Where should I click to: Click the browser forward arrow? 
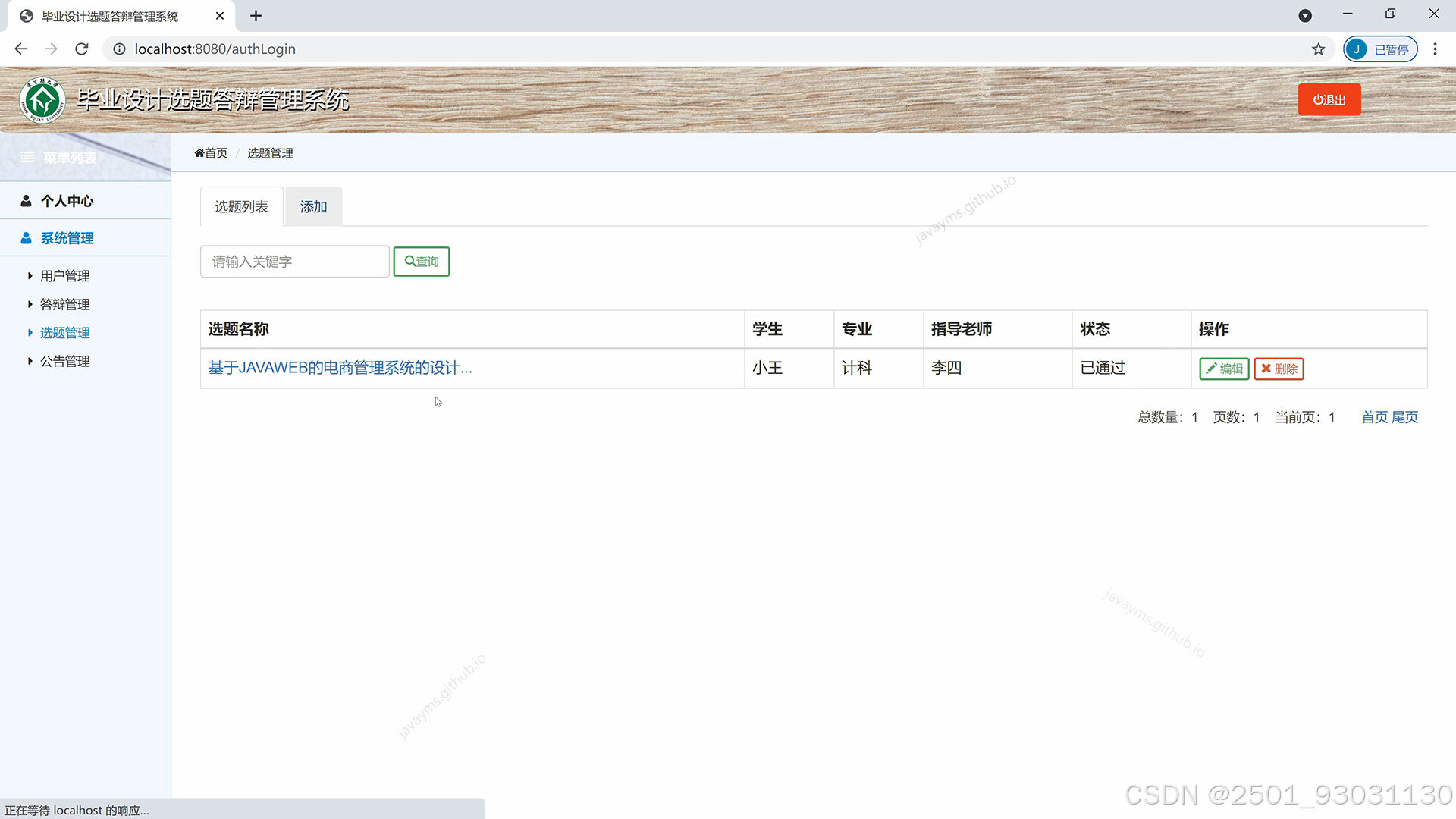click(x=51, y=49)
